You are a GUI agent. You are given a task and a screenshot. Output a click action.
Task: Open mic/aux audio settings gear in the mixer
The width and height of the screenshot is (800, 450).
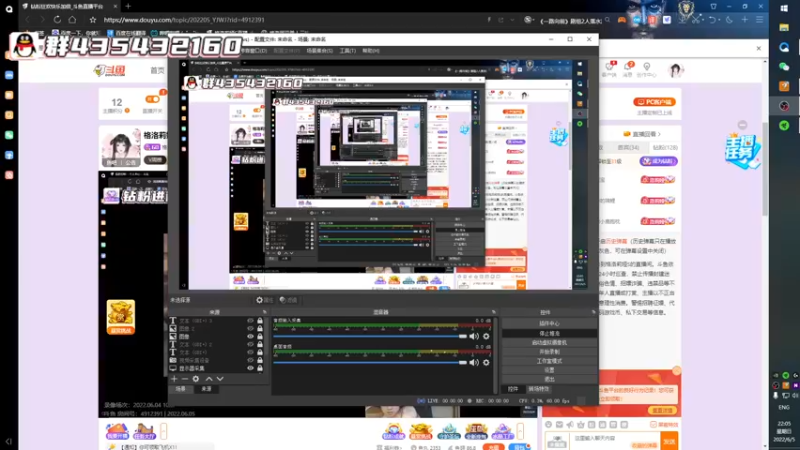click(486, 336)
